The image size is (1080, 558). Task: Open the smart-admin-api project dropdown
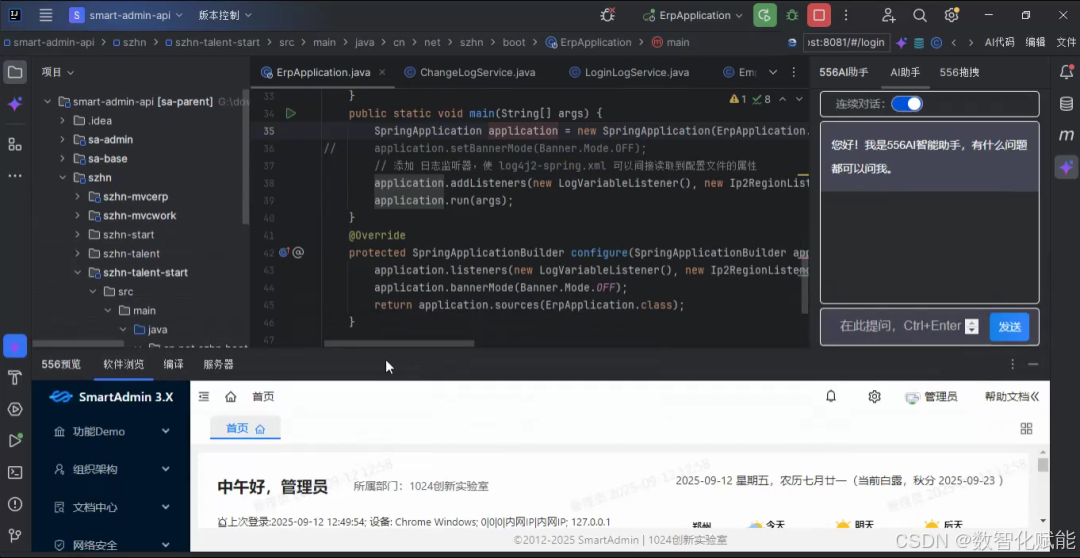point(127,15)
